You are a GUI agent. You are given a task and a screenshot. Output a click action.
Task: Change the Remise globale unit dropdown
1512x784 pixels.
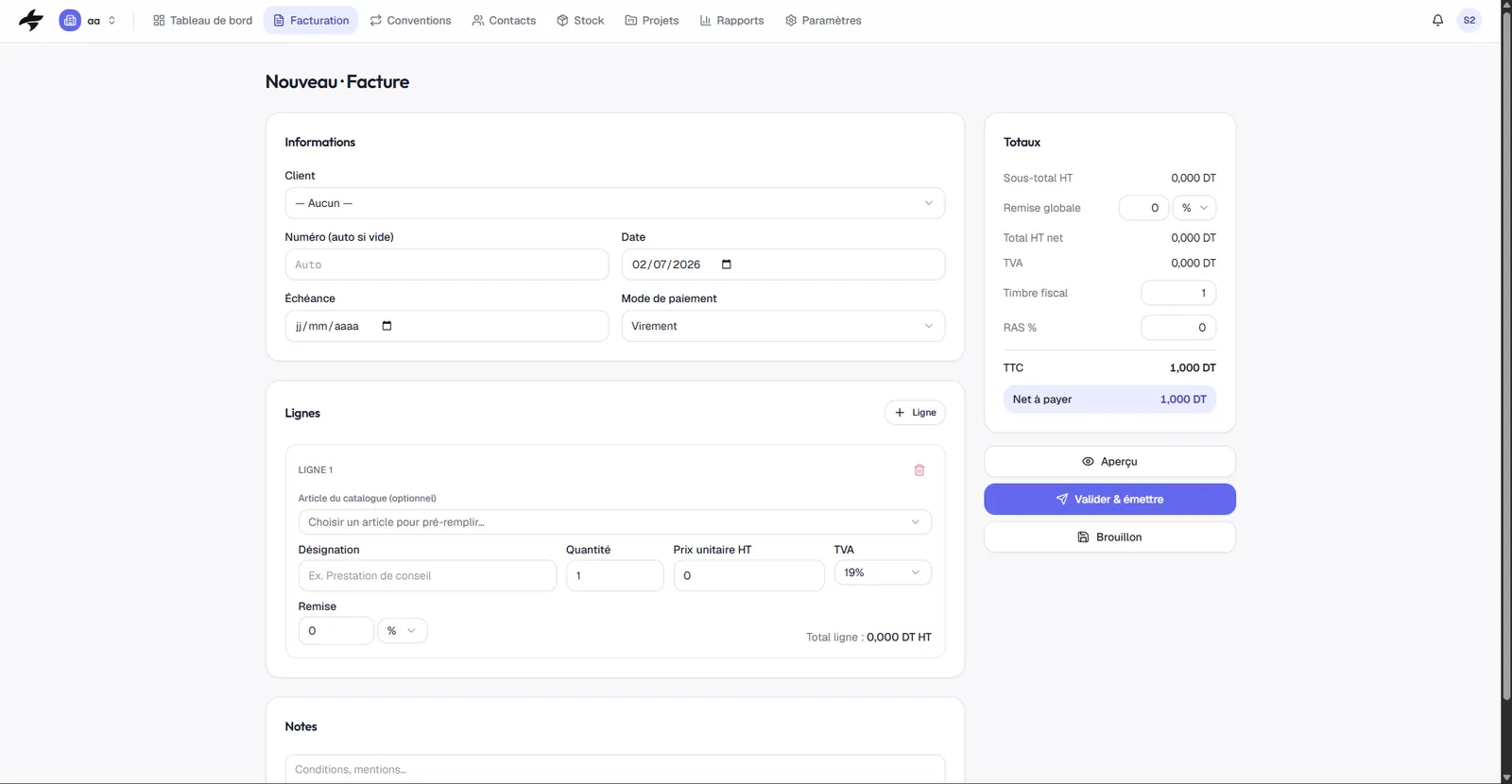point(1194,208)
